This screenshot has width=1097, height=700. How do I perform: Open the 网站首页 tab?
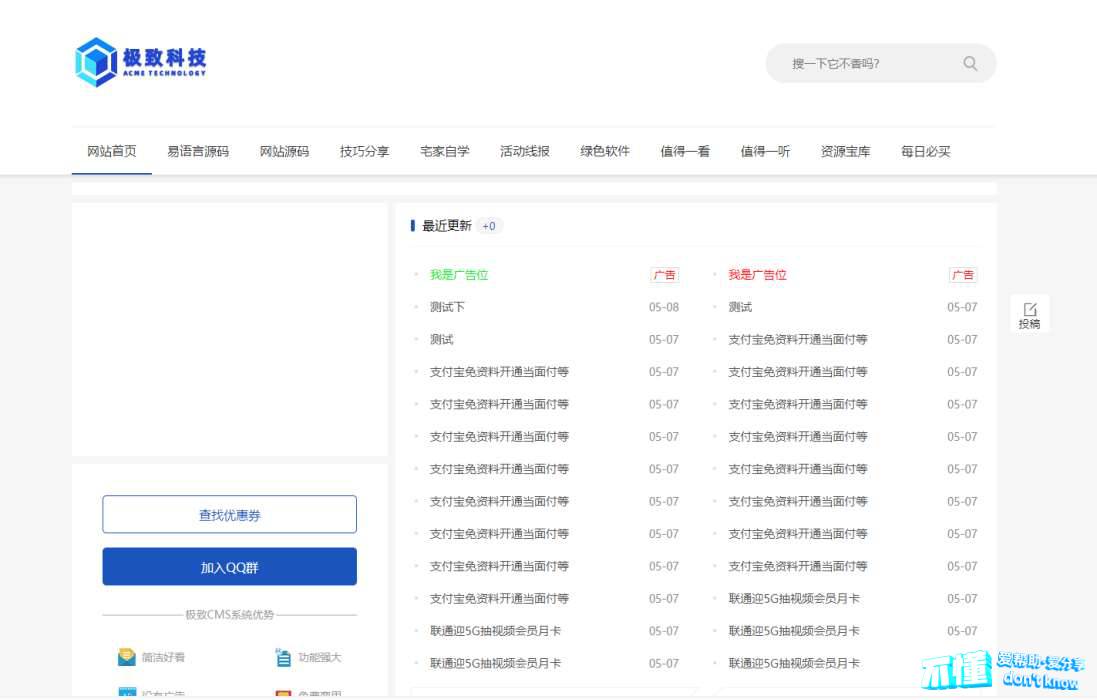112,152
